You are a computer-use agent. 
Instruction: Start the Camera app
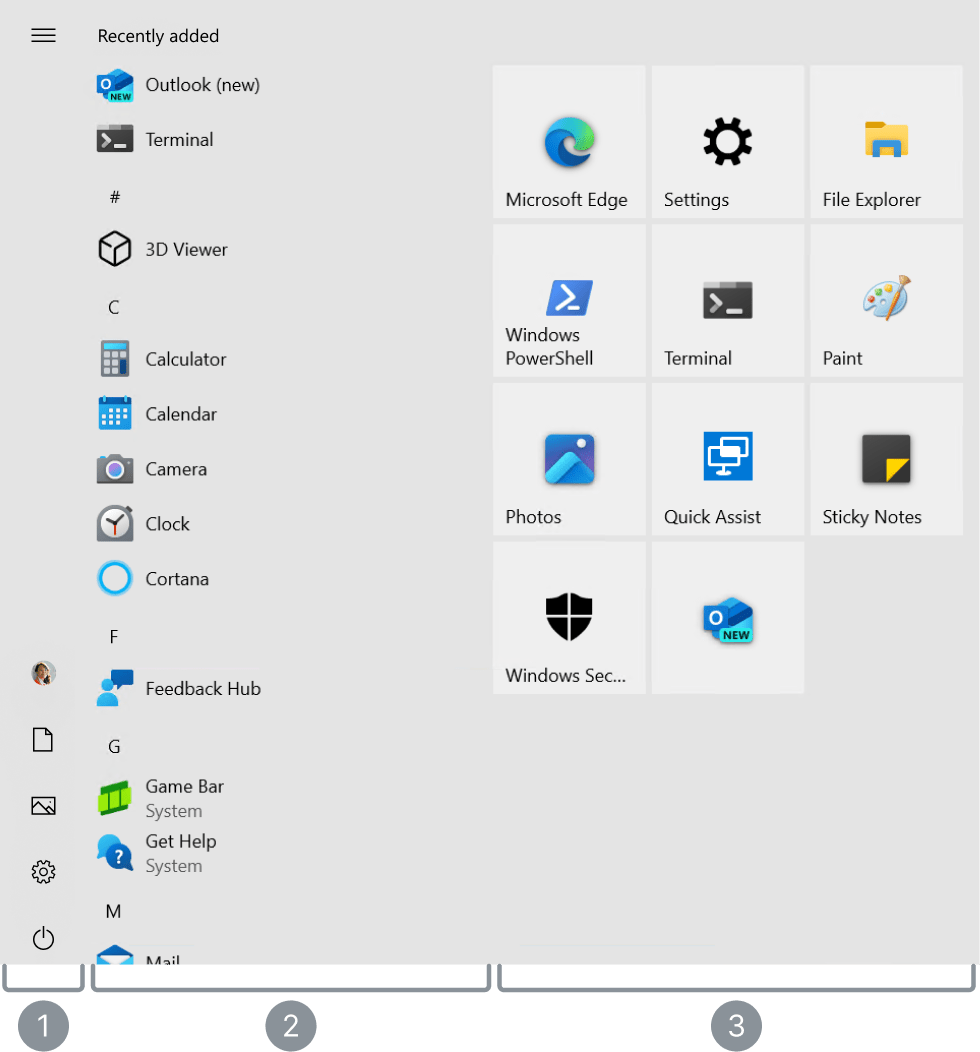pos(152,469)
